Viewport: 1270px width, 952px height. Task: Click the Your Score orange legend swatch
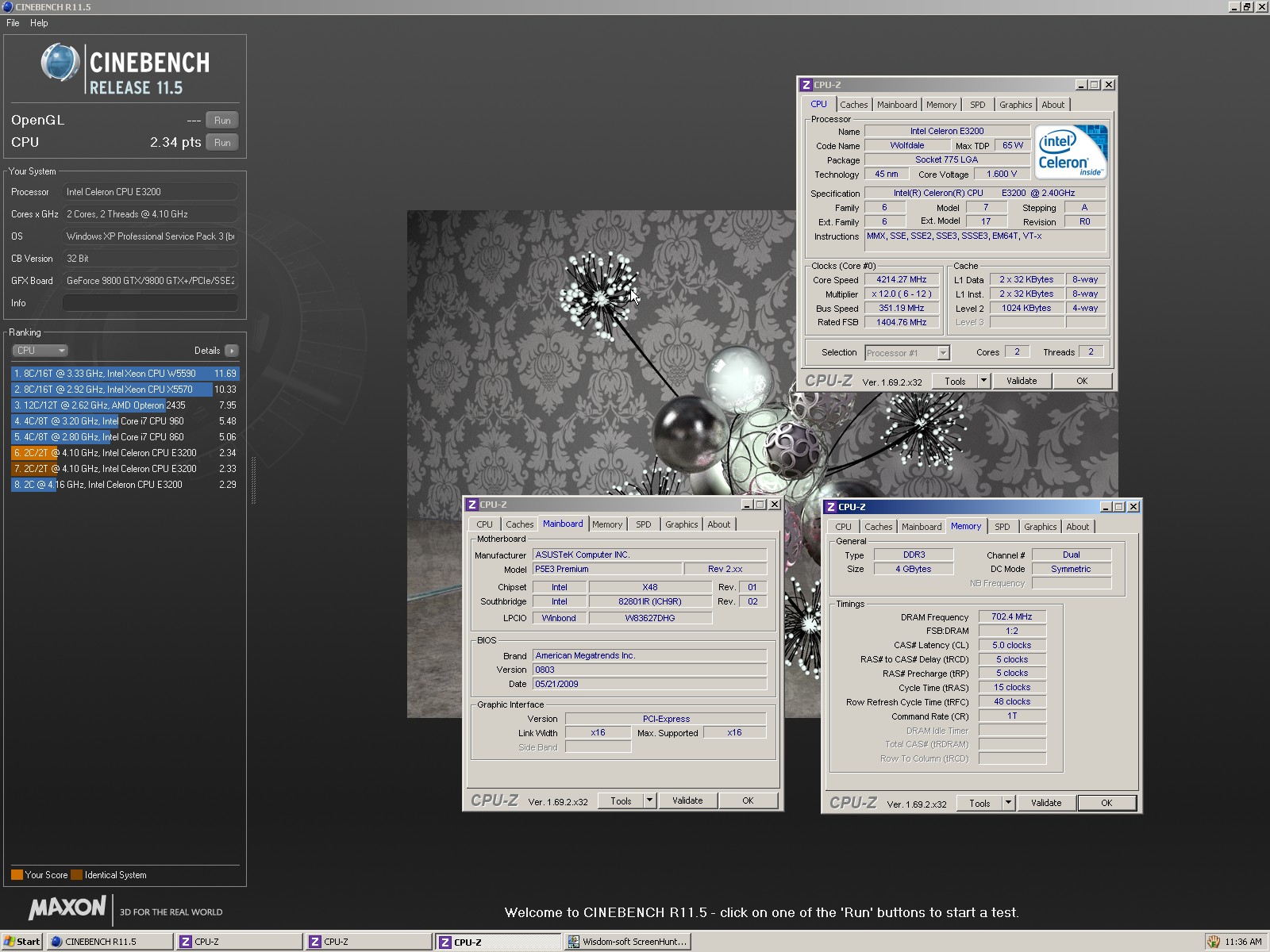pyautogui.click(x=17, y=875)
